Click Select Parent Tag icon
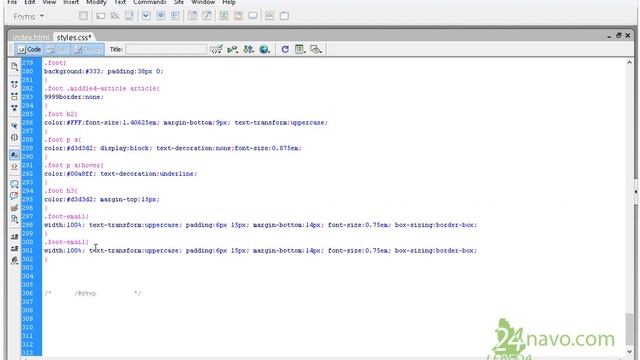The image size is (640, 360). (14, 126)
